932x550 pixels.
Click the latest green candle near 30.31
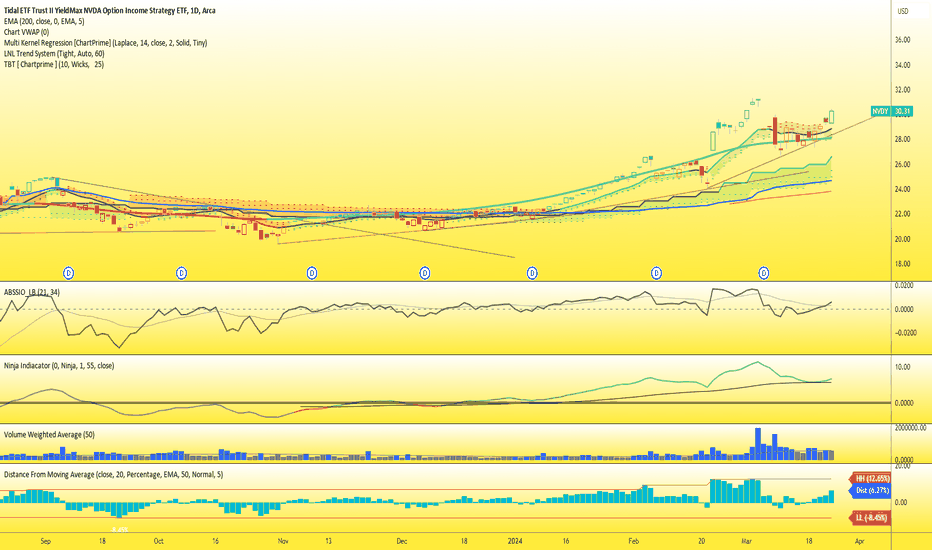click(x=832, y=116)
